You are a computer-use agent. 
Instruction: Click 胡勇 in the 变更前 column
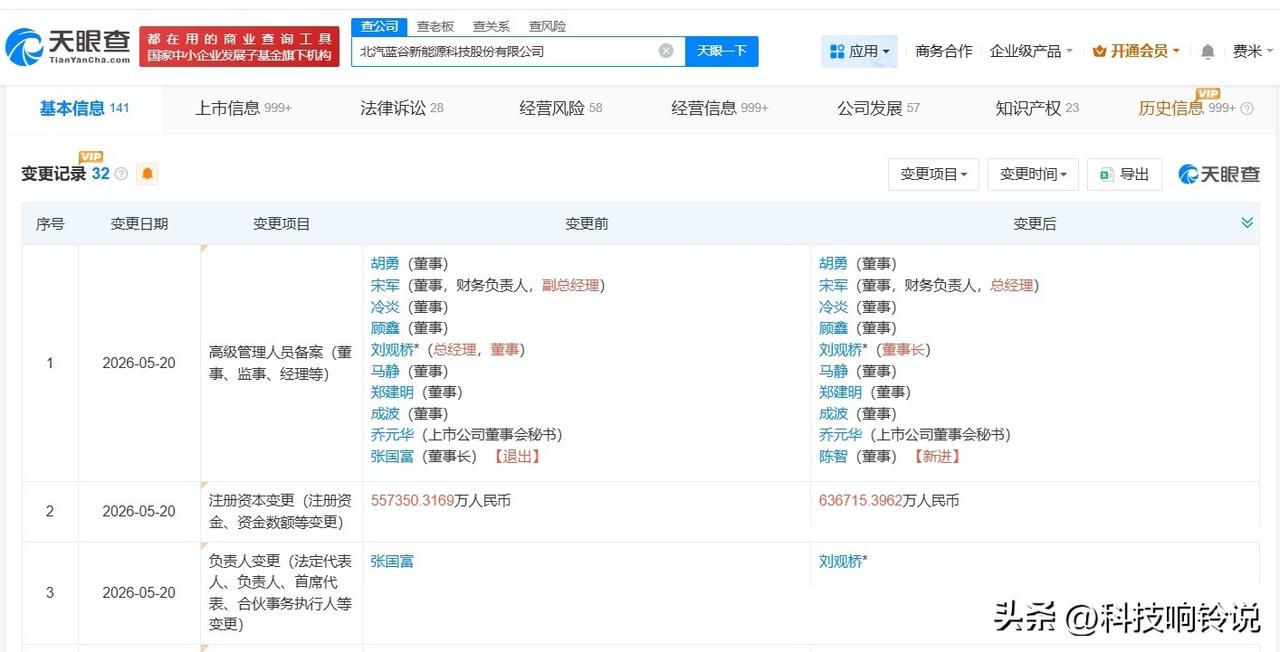click(x=385, y=263)
